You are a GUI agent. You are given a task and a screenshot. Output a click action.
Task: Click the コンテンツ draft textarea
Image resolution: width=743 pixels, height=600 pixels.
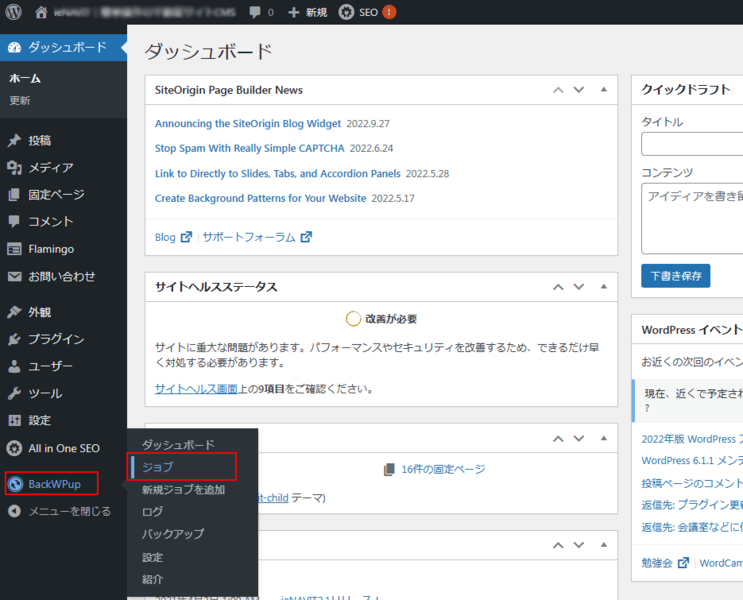pyautogui.click(x=692, y=218)
